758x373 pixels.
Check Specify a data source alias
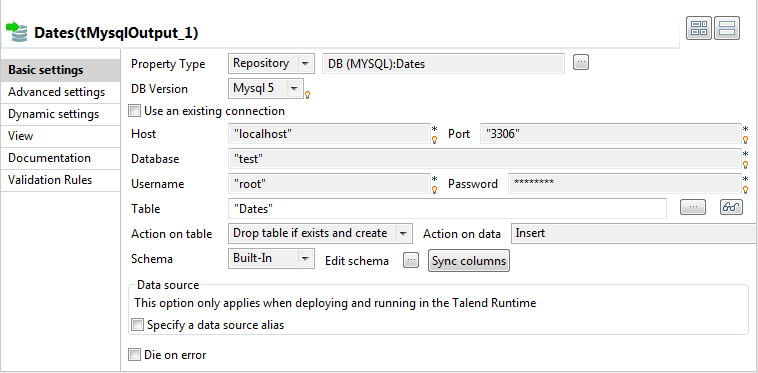[x=138, y=325]
